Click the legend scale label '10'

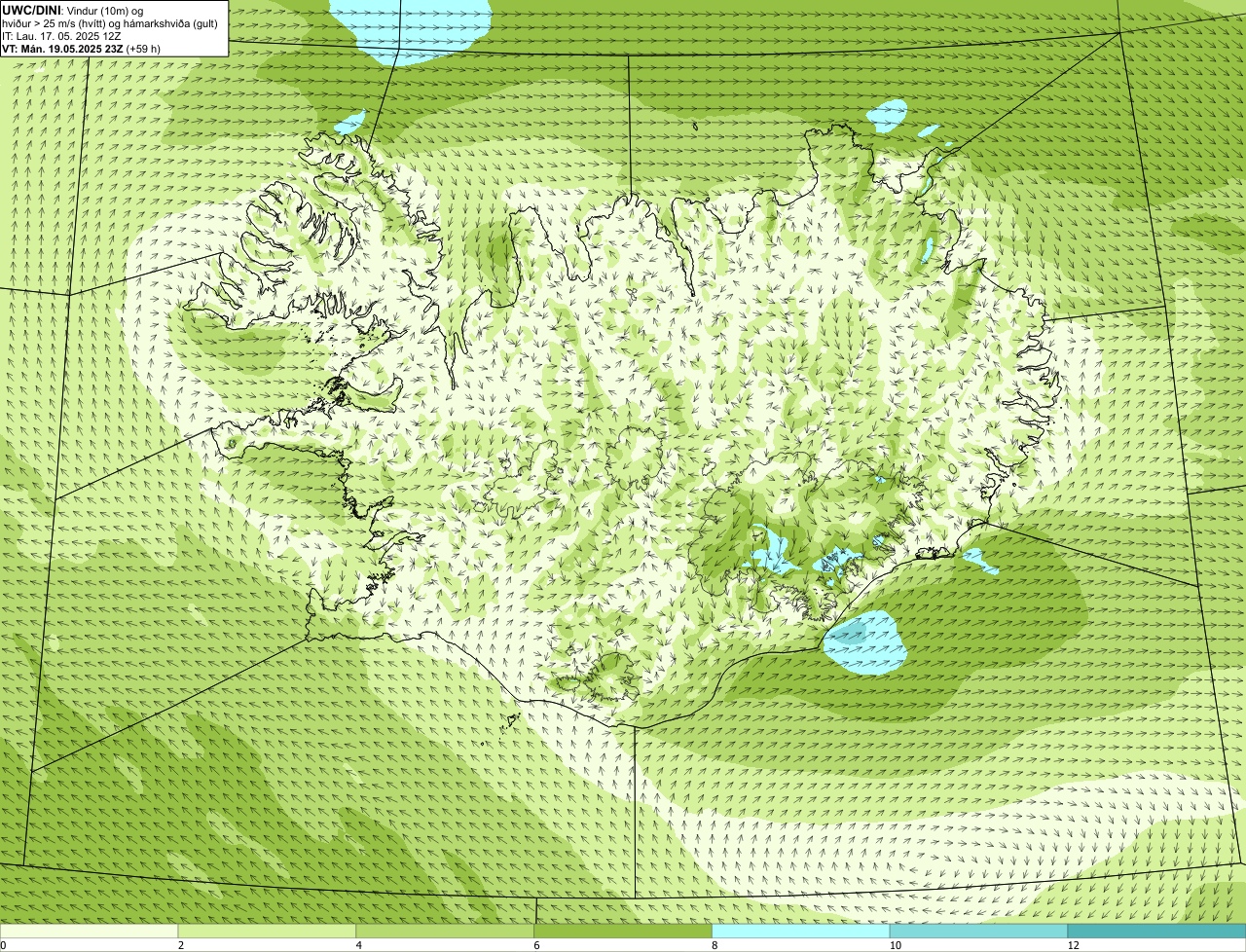[x=896, y=945]
